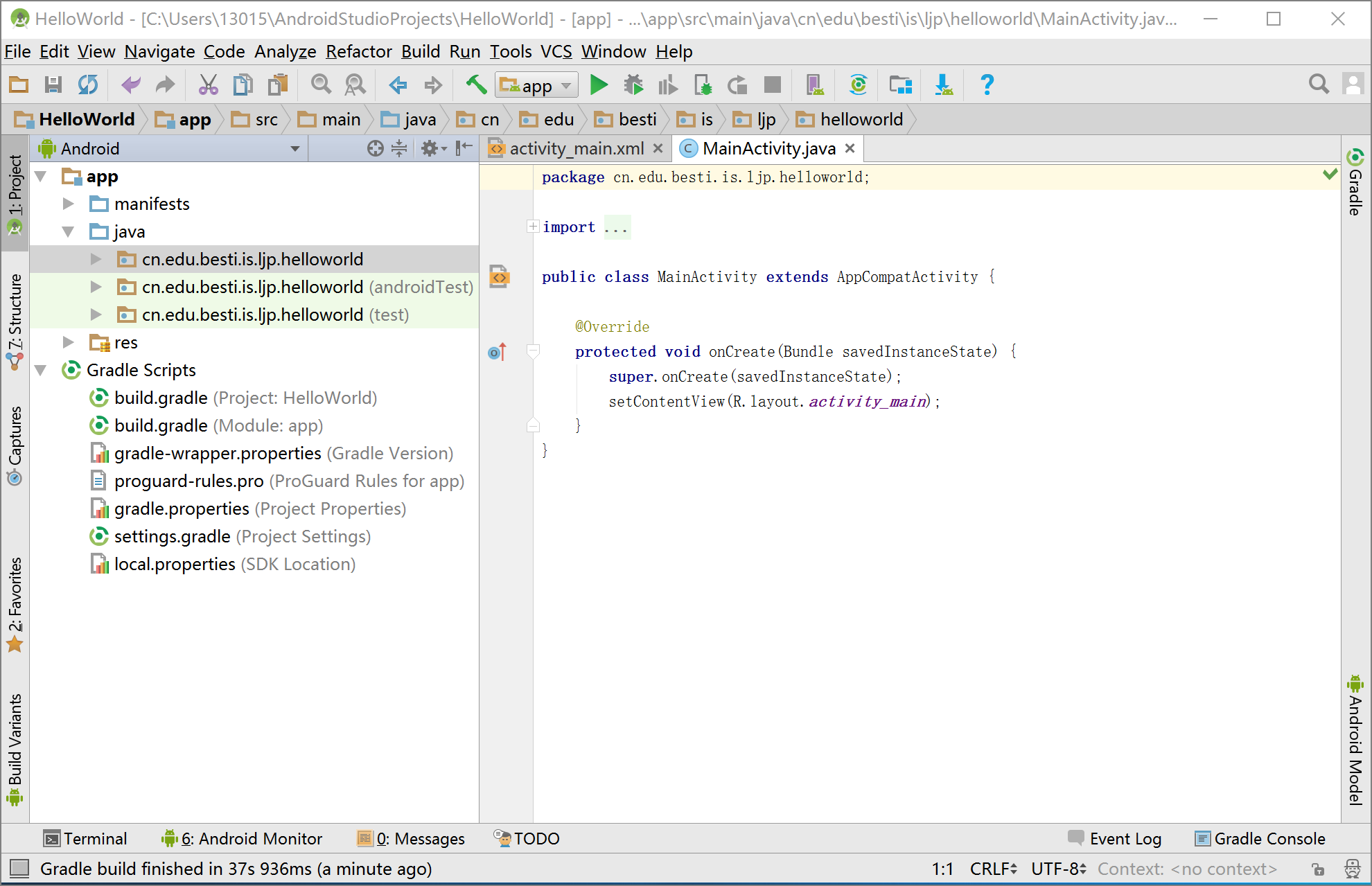
Task: Click the Search Everywhere magnifier icon
Action: (x=1319, y=85)
